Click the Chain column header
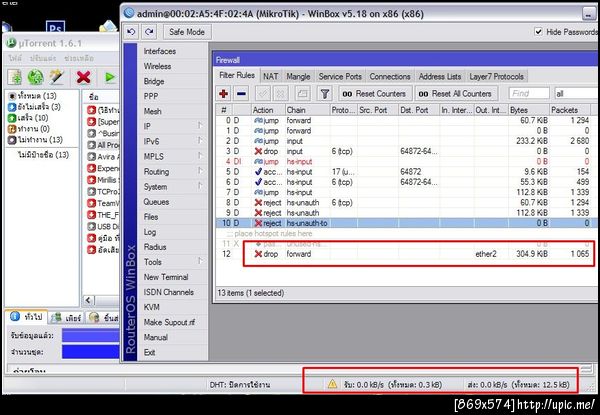The image size is (600, 415). coord(307,110)
